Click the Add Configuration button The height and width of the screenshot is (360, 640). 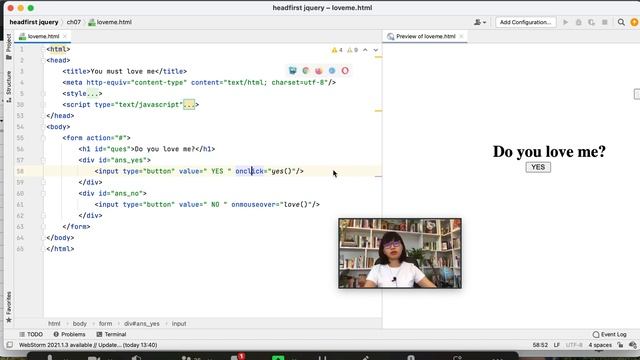[x=525, y=22]
